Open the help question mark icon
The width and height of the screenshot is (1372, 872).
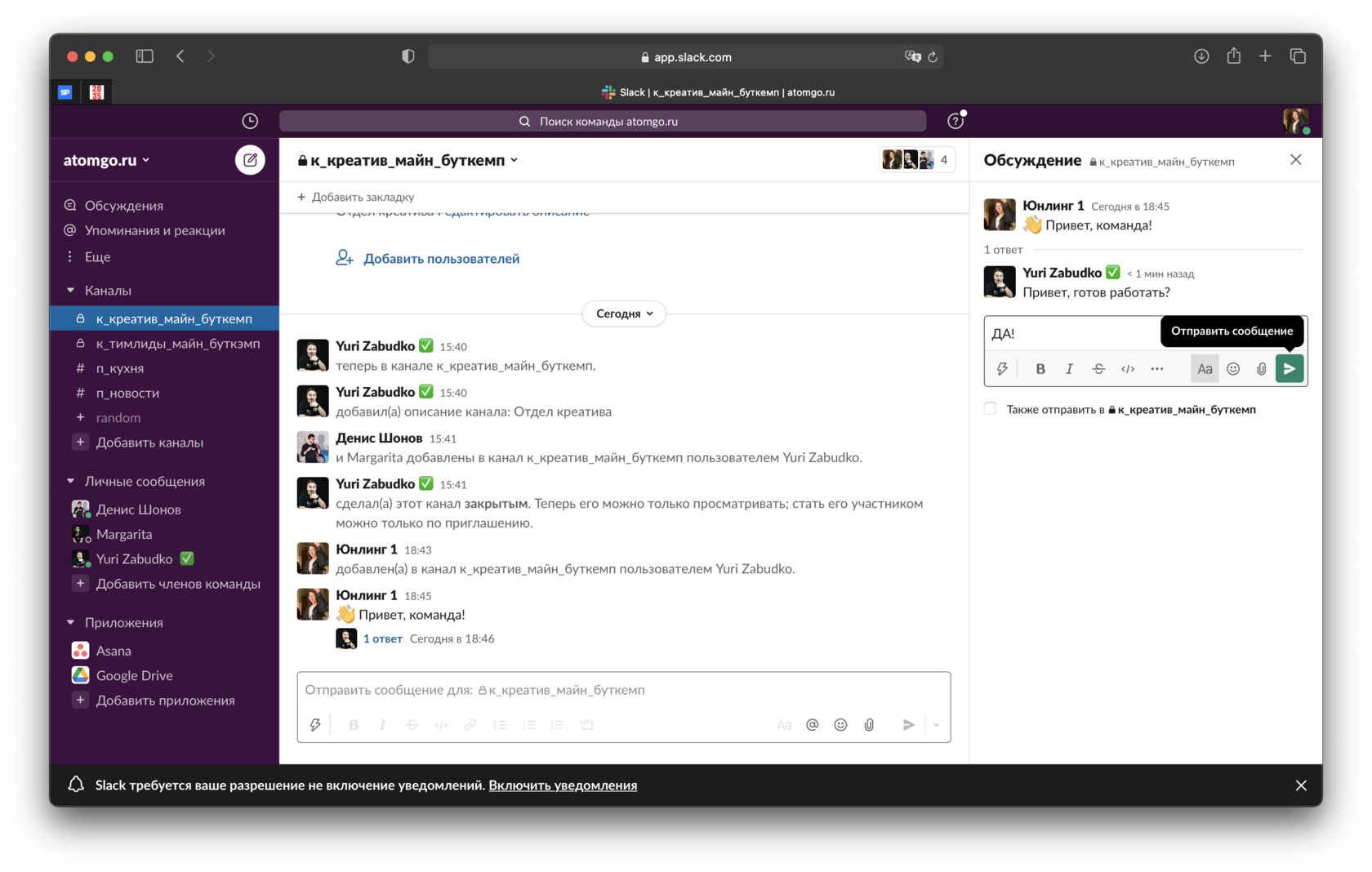(955, 121)
